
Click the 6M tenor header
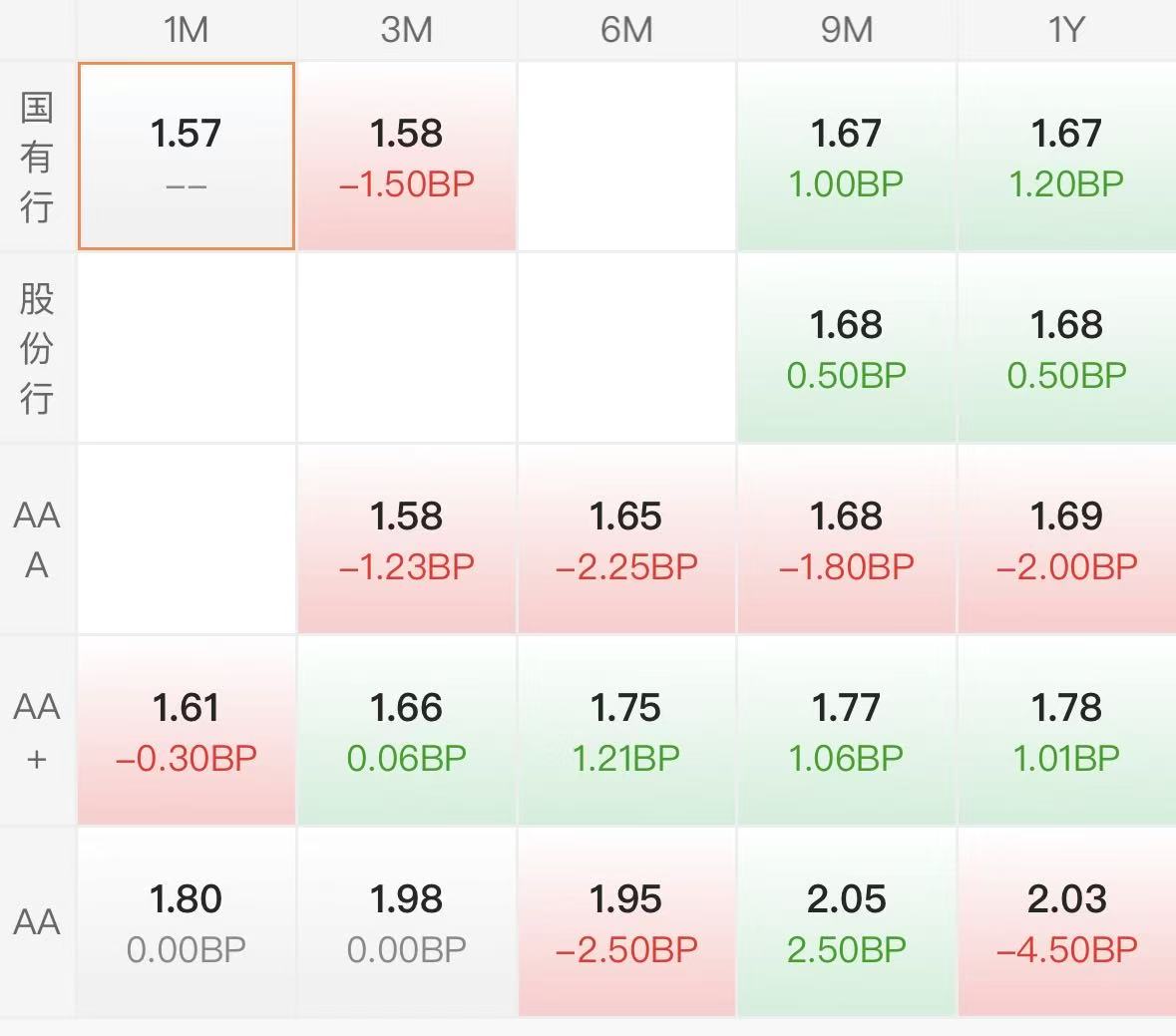point(626,30)
